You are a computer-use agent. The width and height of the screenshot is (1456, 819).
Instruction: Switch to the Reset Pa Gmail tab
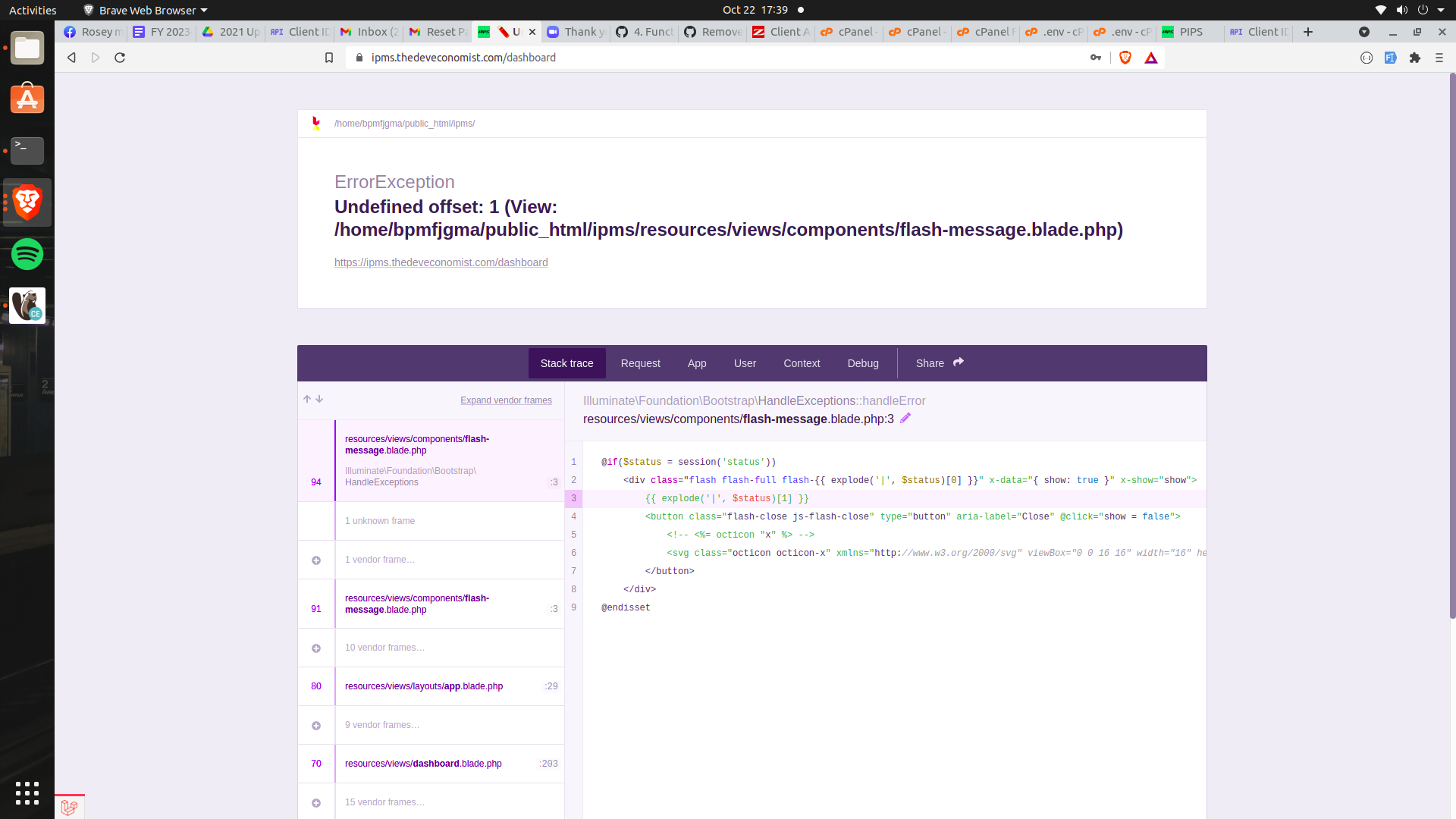coord(438,32)
